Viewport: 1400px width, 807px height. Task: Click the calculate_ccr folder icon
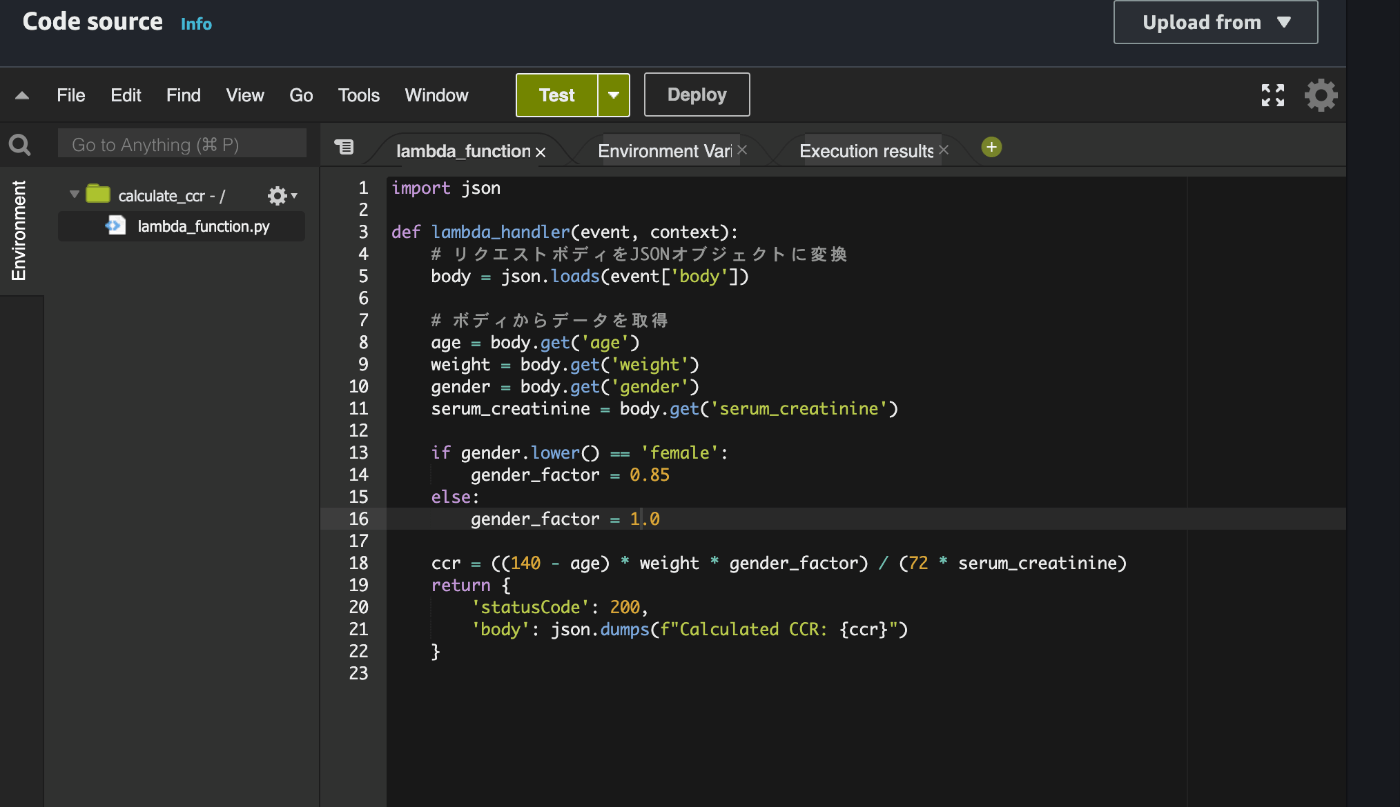coord(98,195)
